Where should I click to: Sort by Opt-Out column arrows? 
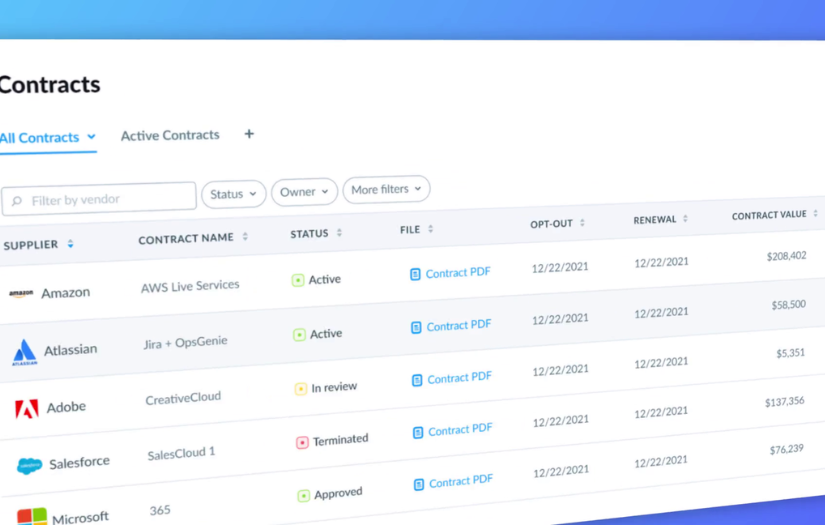pyautogui.click(x=582, y=223)
